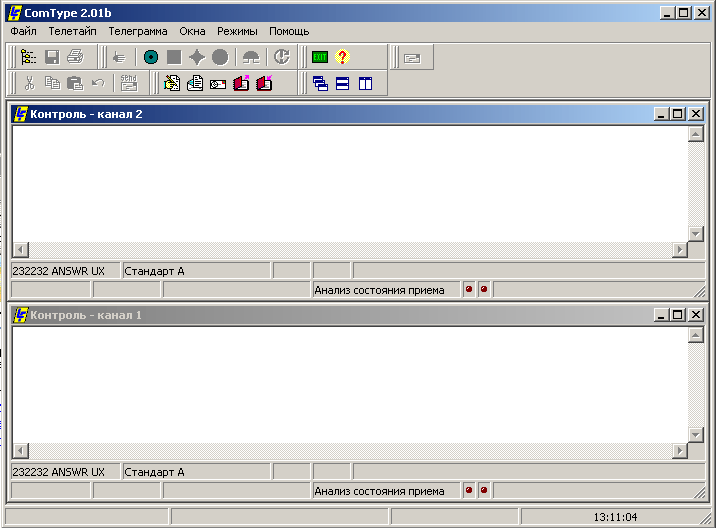Open the Файл menu
Screen dimensions: 716x528
(23, 31)
